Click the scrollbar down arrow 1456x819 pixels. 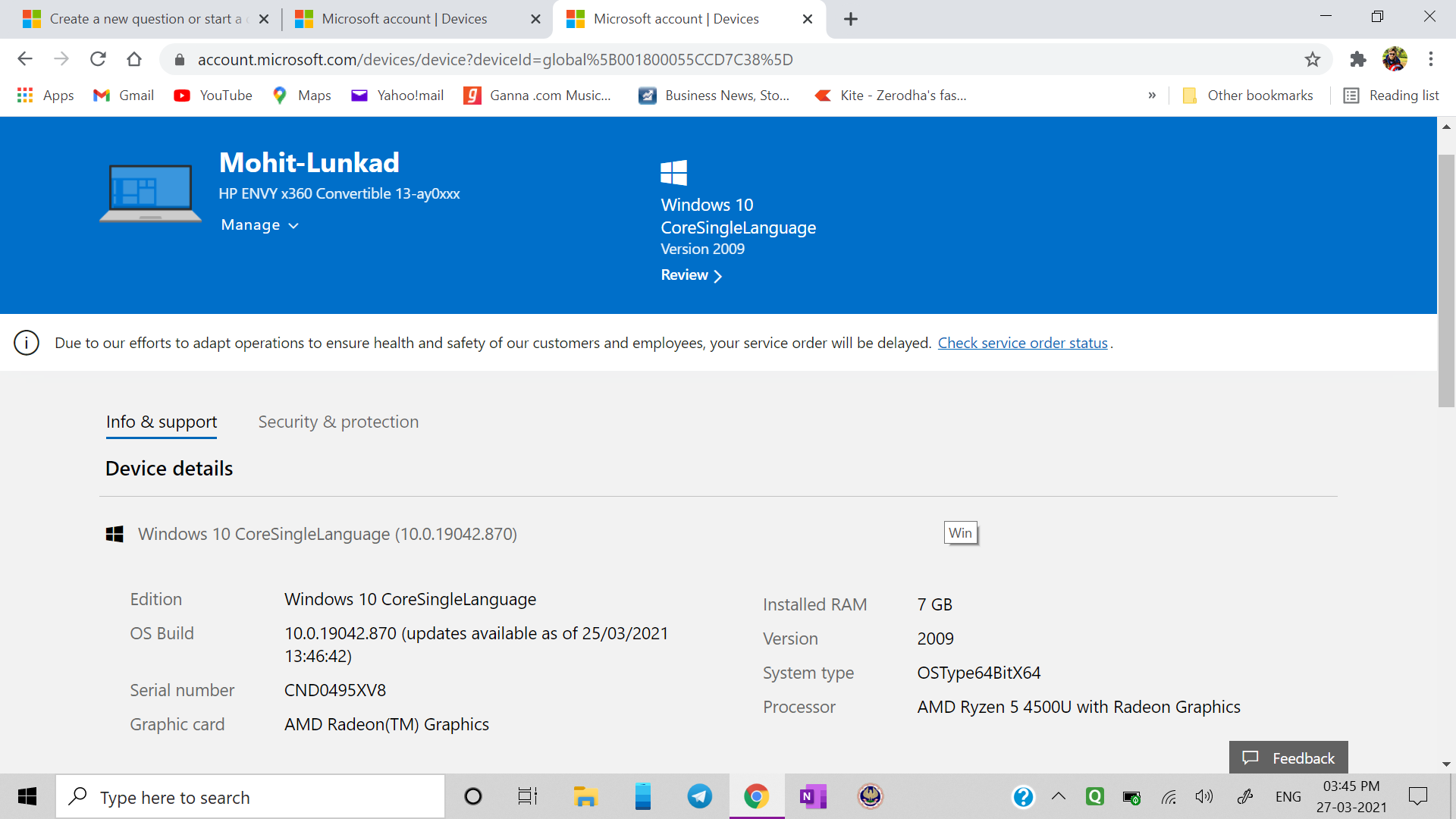click(x=1446, y=764)
